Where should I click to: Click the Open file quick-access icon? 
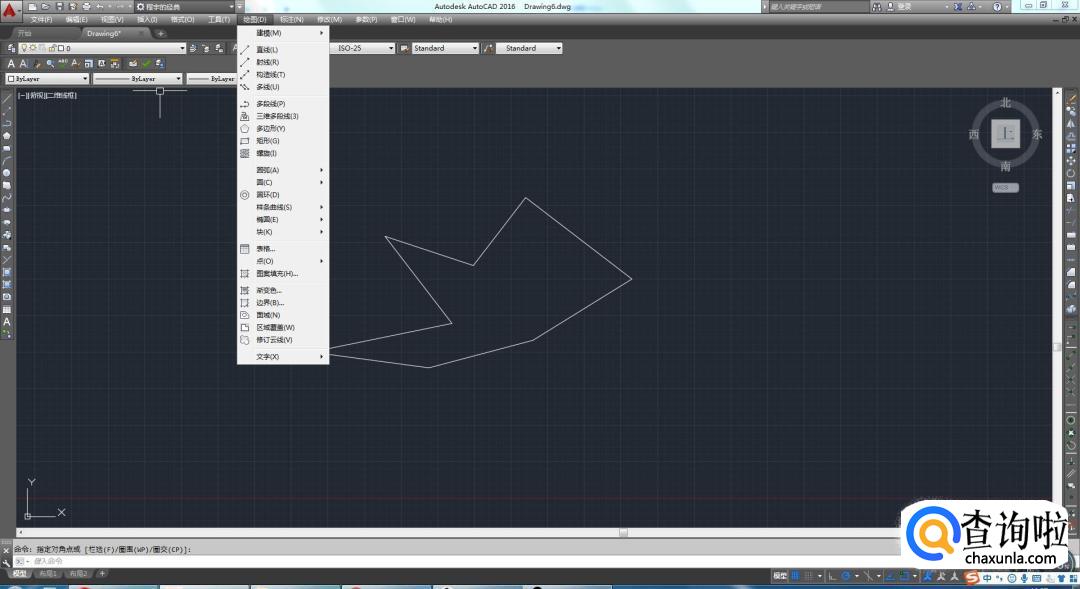pos(45,6)
